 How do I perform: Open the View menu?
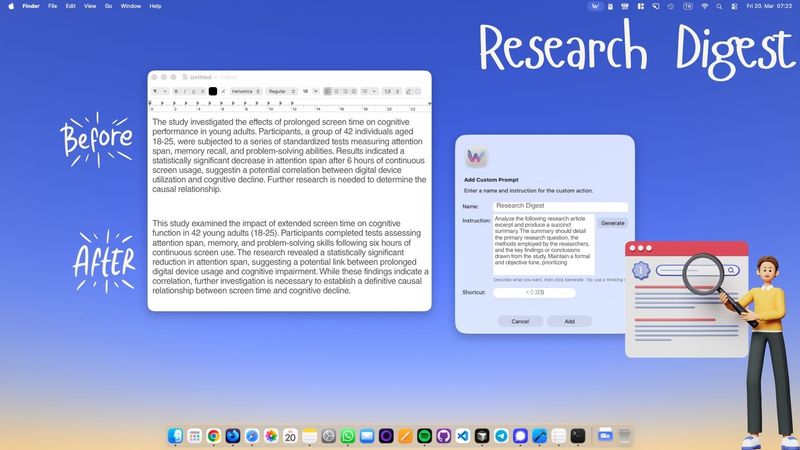tap(90, 6)
